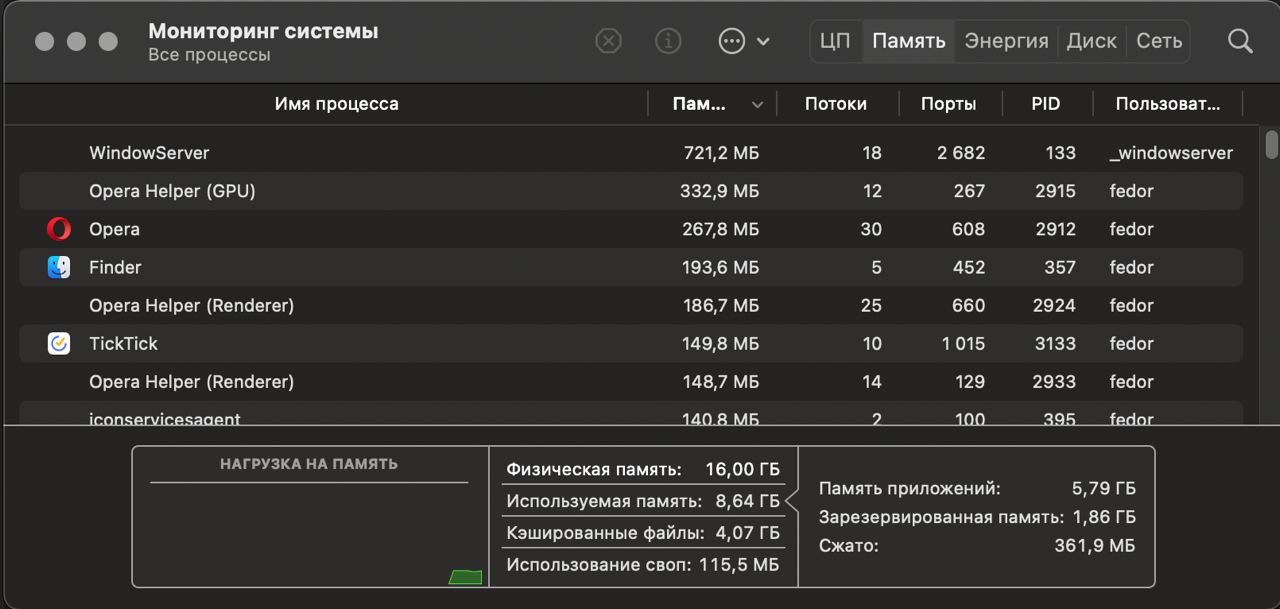Toggle sort arrow on Память column
This screenshot has height=609, width=1280.
(x=757, y=105)
